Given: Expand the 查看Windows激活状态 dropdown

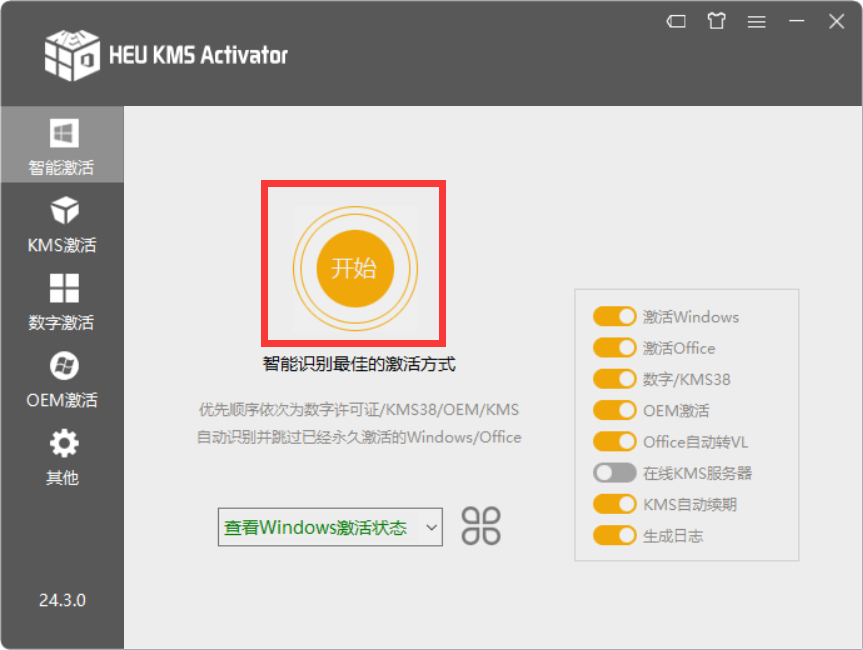Looking at the screenshot, I should click(330, 527).
